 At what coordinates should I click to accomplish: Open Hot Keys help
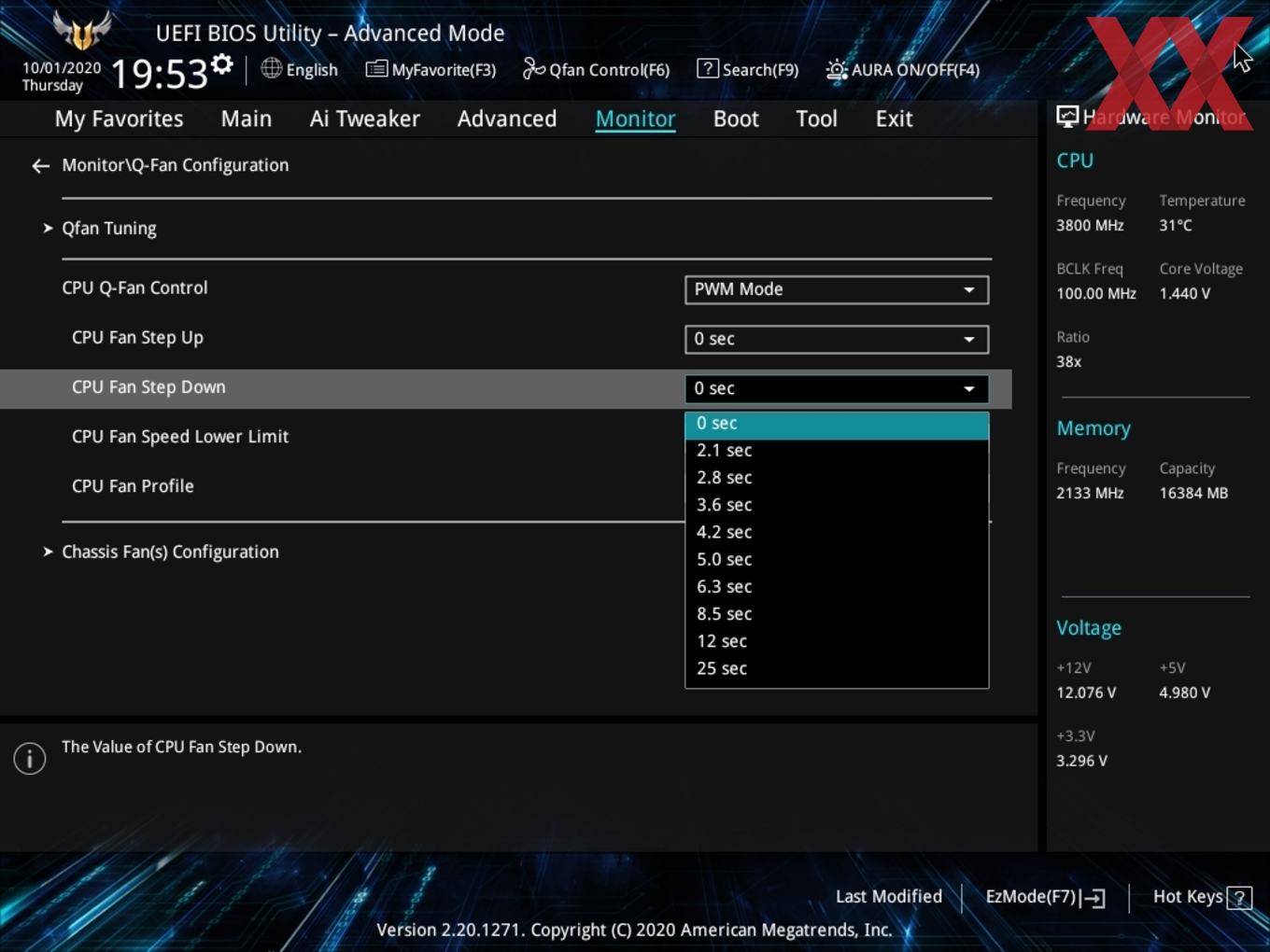pos(1202,897)
